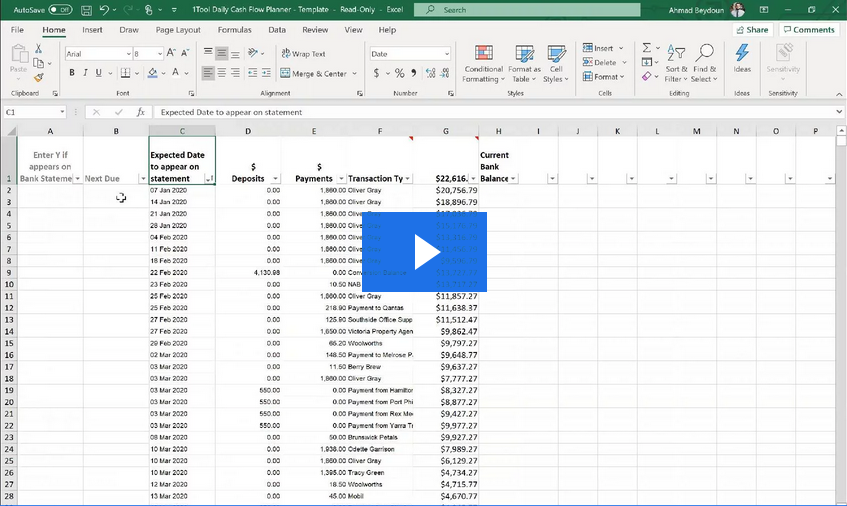847x506 pixels.
Task: Open the Formulas tab
Action: [234, 30]
